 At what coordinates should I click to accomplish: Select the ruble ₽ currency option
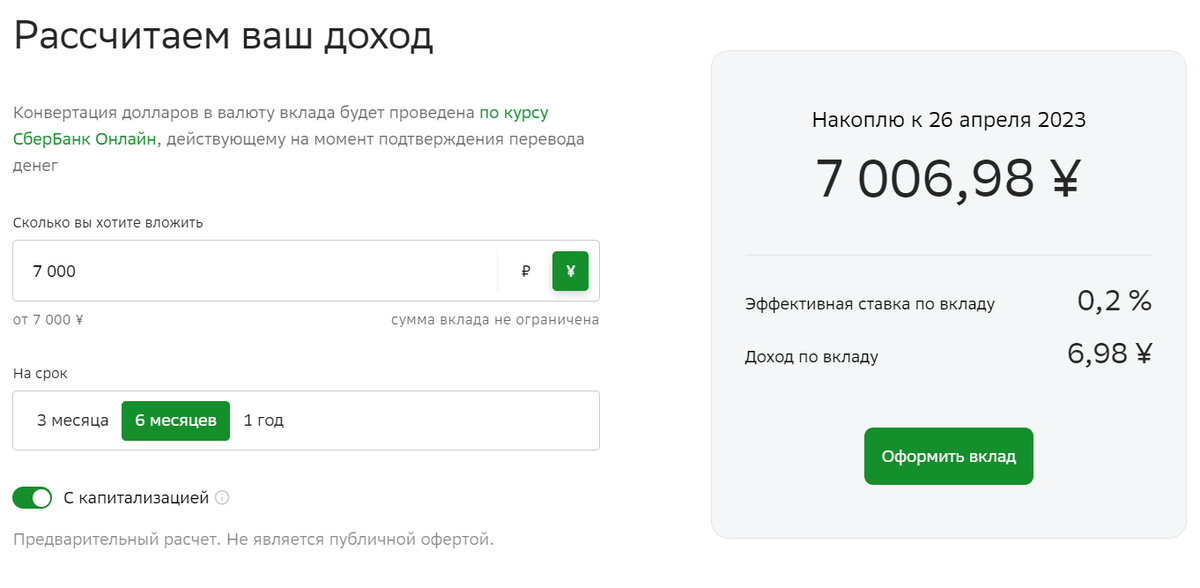coord(526,271)
